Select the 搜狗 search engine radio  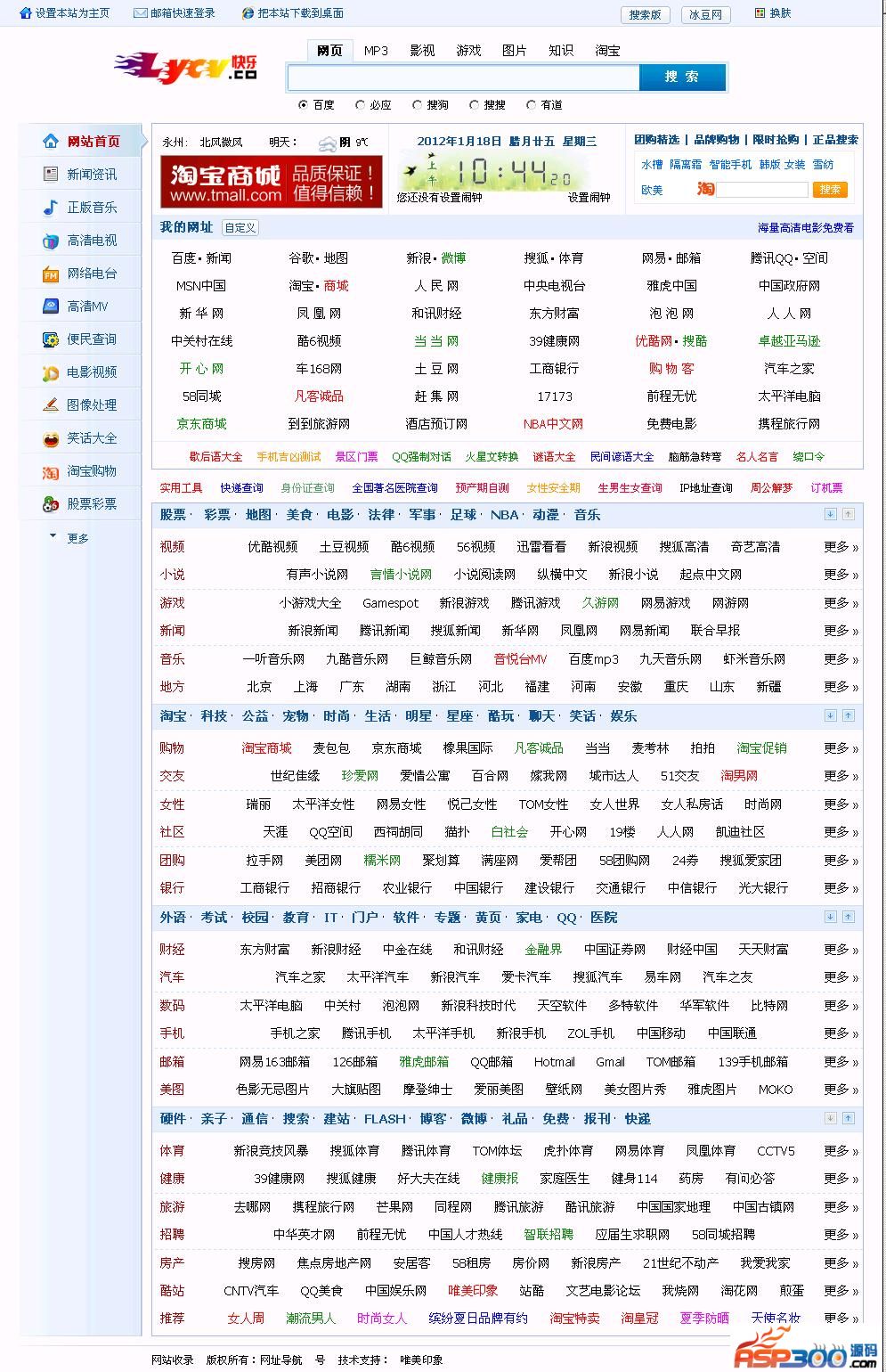click(417, 105)
